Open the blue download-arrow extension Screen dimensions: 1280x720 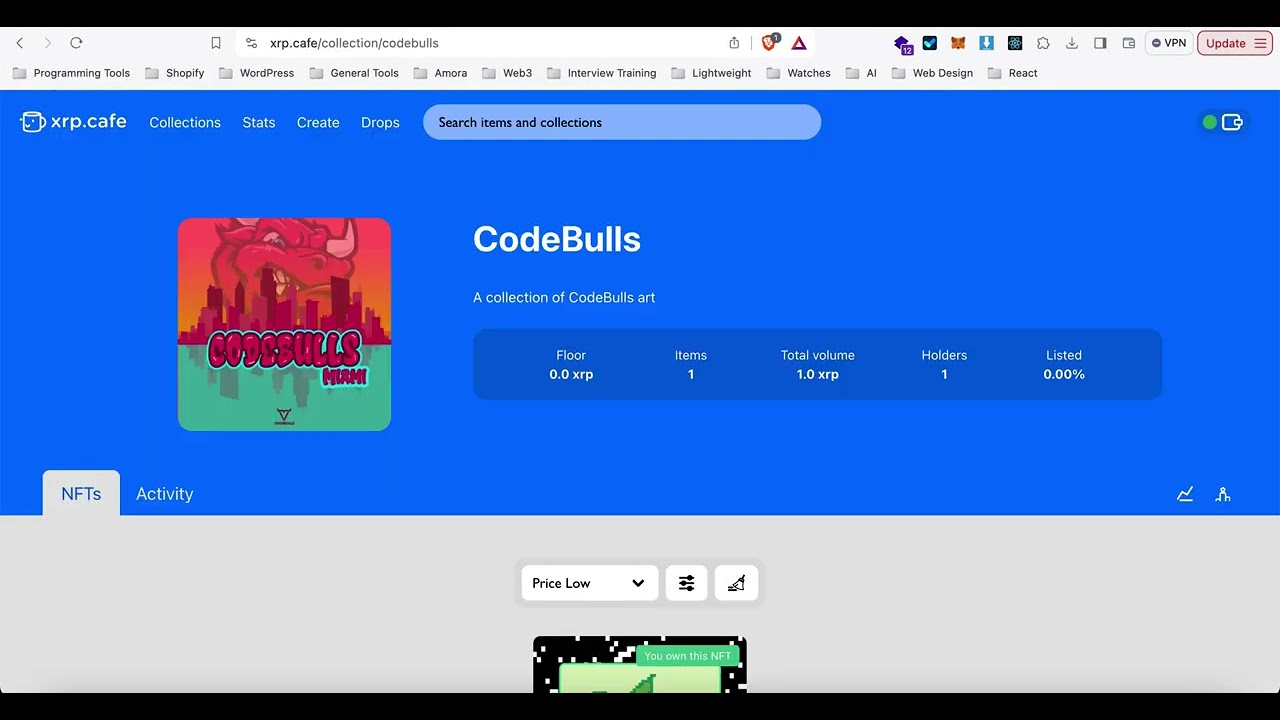pyautogui.click(x=986, y=43)
